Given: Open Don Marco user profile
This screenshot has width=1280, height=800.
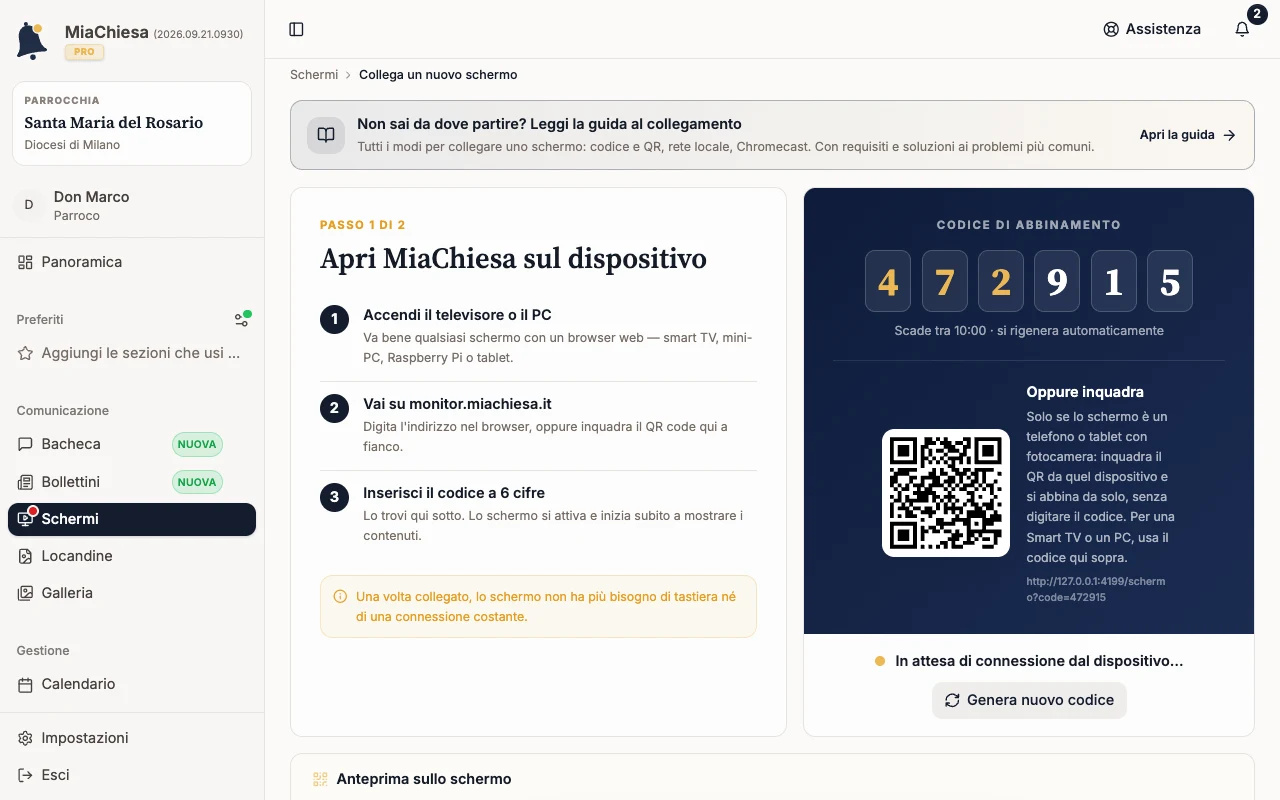Looking at the screenshot, I should pyautogui.click(x=132, y=205).
